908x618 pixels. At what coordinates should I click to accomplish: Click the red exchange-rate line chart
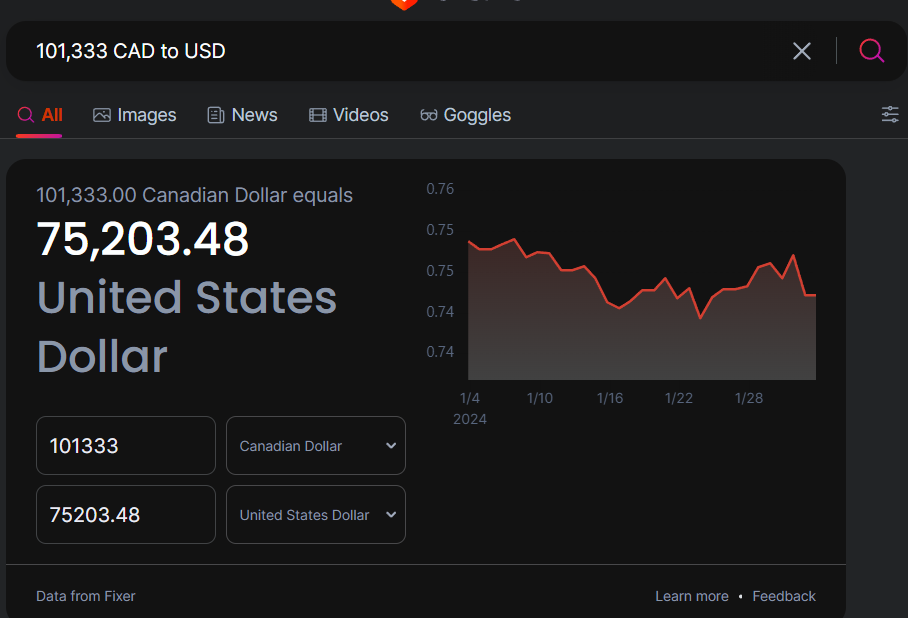[642, 309]
